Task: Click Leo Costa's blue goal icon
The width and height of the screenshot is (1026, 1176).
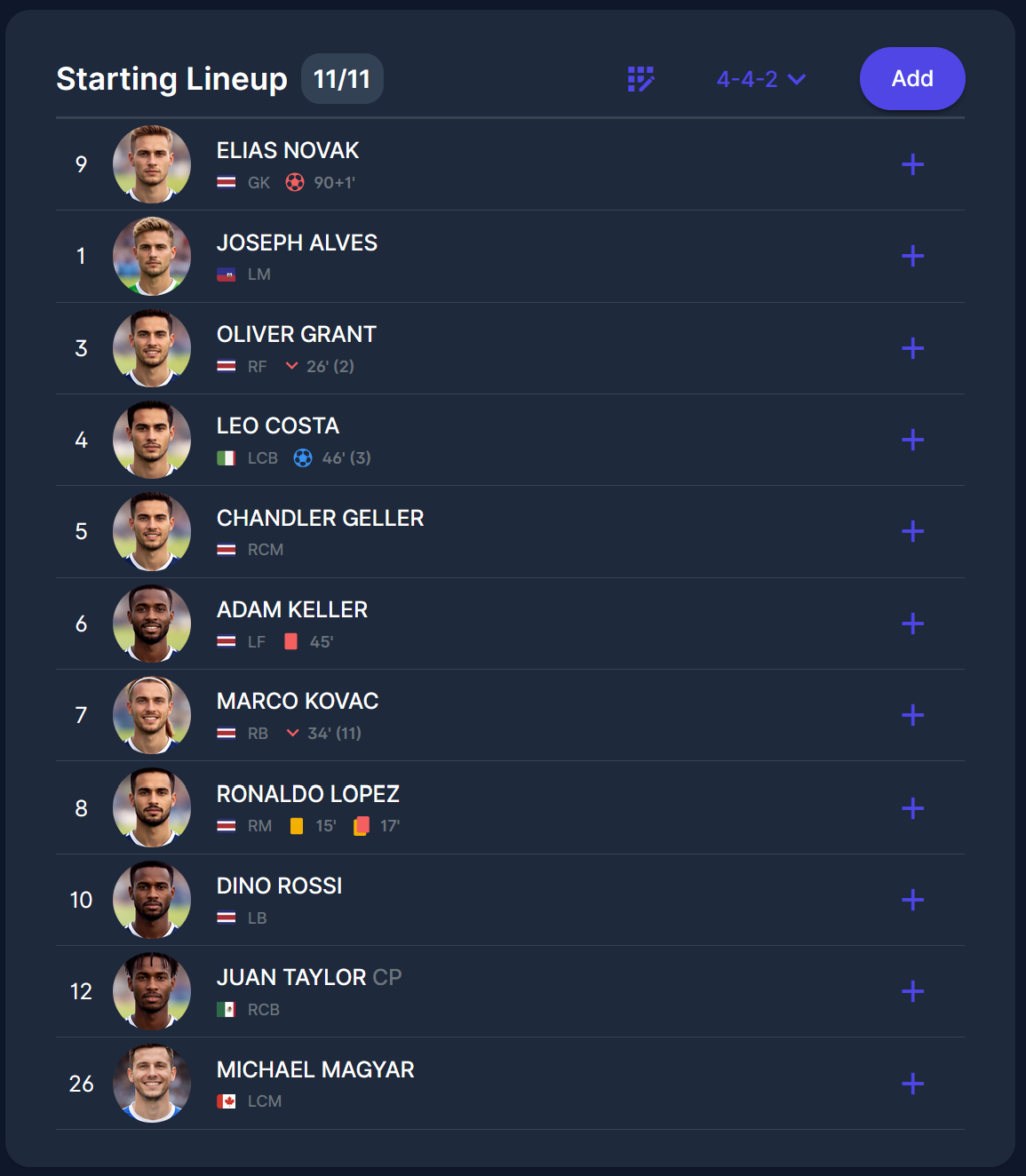Action: pos(303,458)
